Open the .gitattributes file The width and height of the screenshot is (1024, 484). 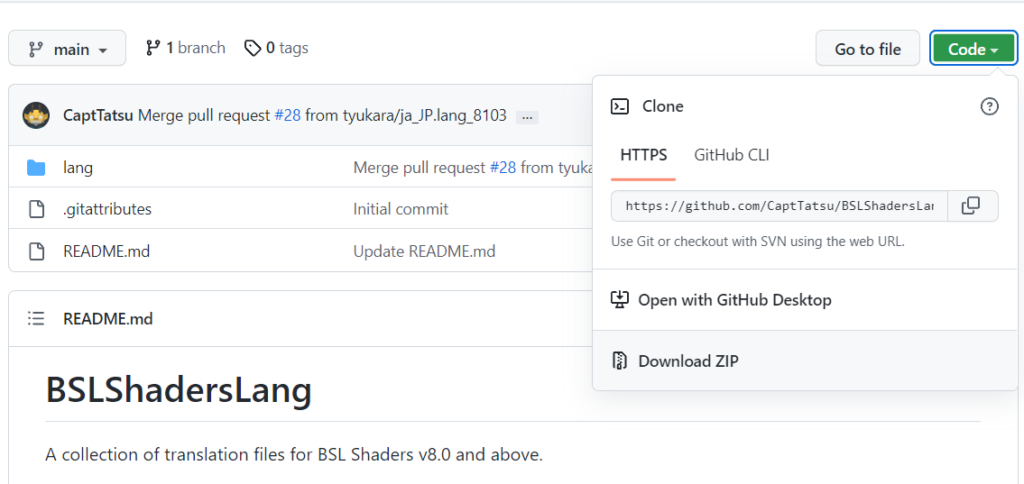tap(107, 210)
